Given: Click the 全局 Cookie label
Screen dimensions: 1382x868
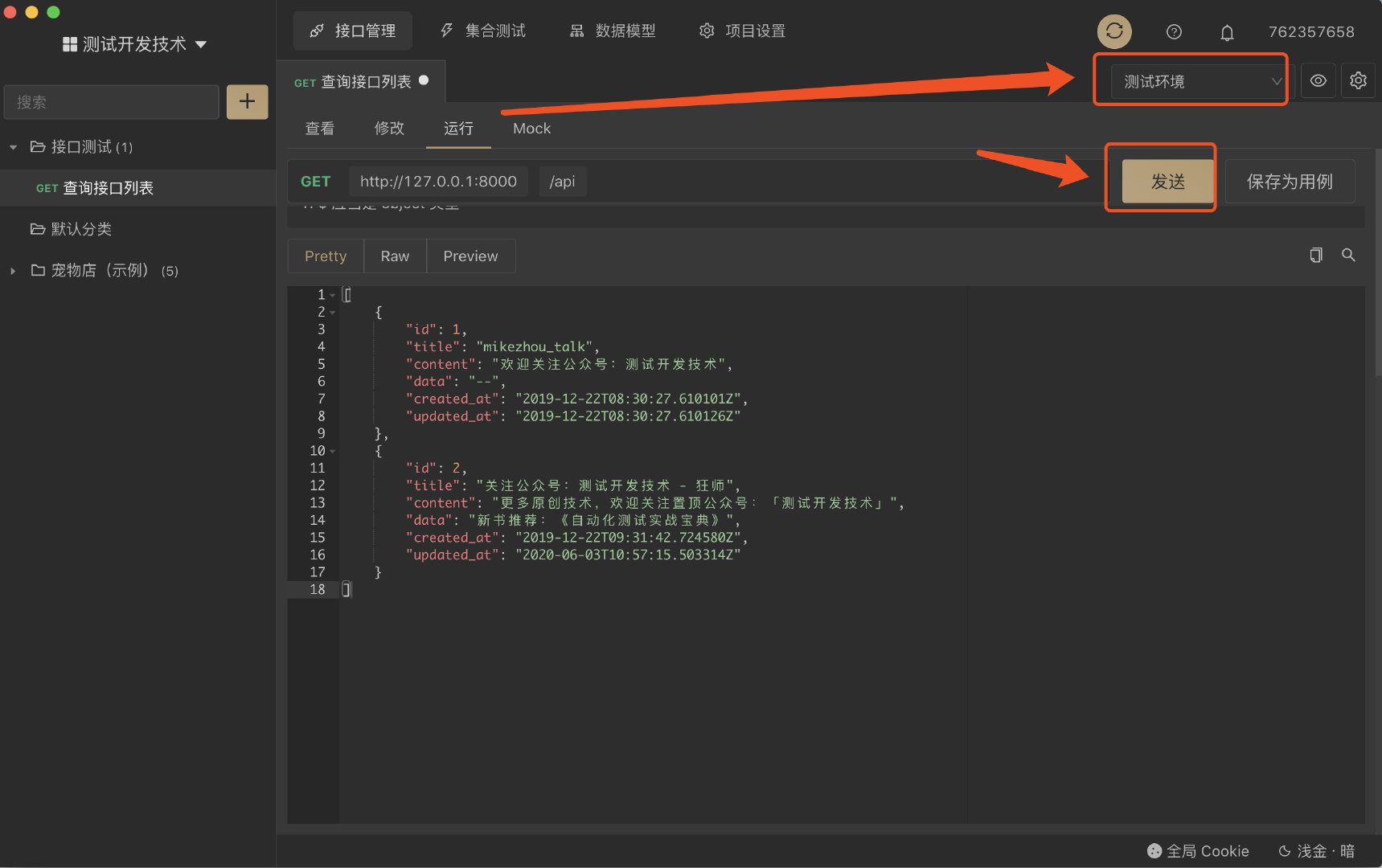Looking at the screenshot, I should [x=1208, y=850].
